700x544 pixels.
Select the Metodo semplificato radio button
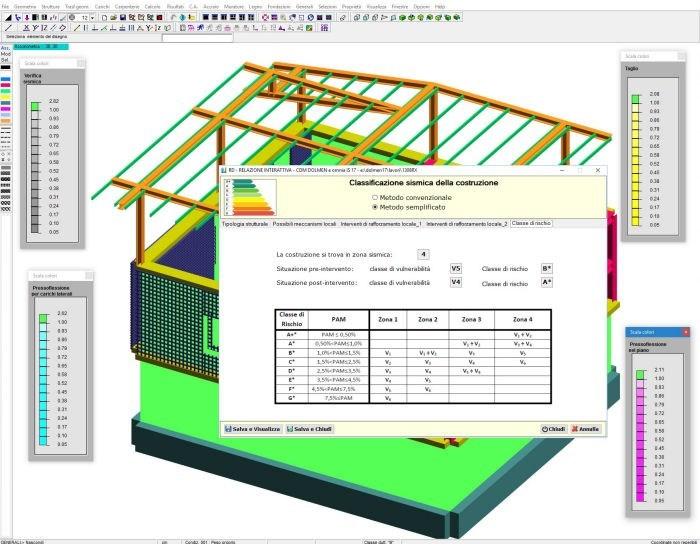tap(375, 207)
